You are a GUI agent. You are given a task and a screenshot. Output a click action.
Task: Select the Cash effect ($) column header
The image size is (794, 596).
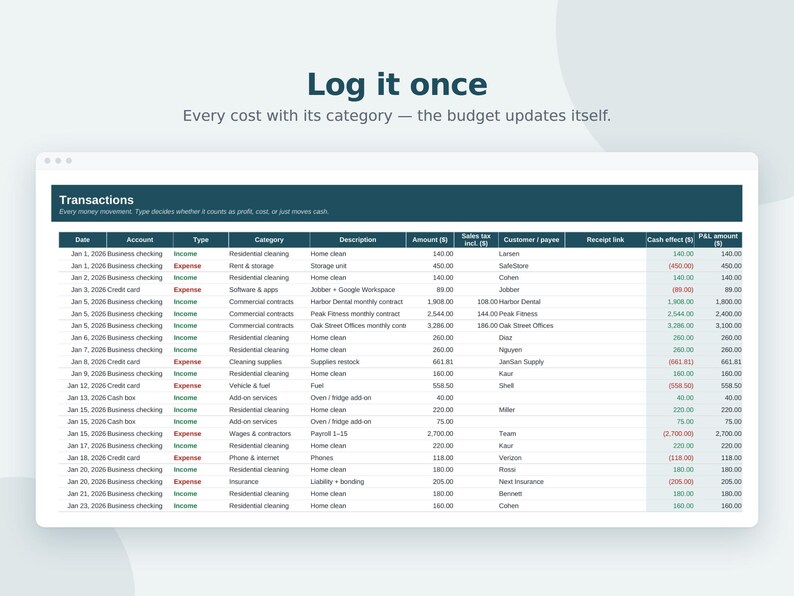point(670,240)
